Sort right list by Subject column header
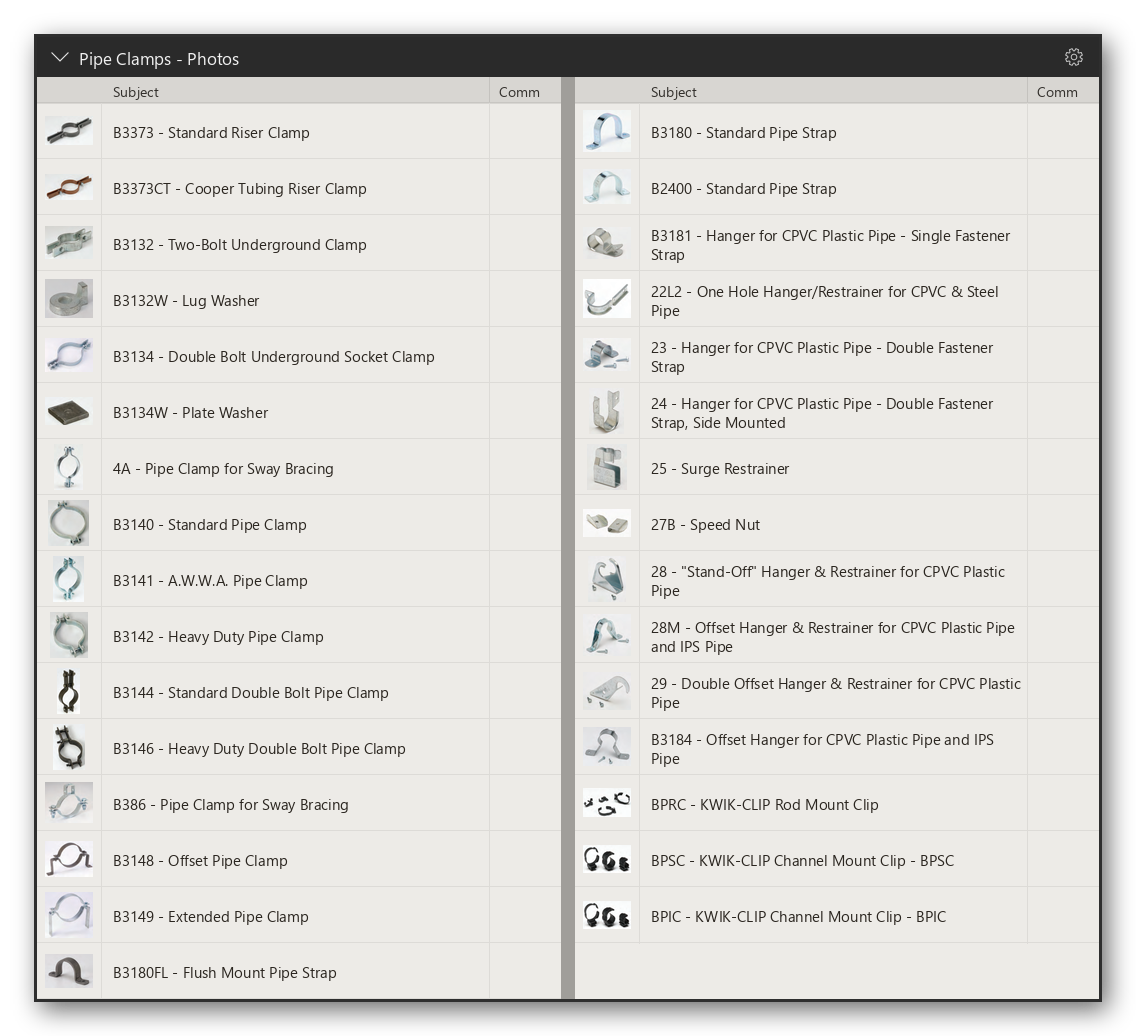This screenshot has height=1036, width=1136. pos(833,92)
